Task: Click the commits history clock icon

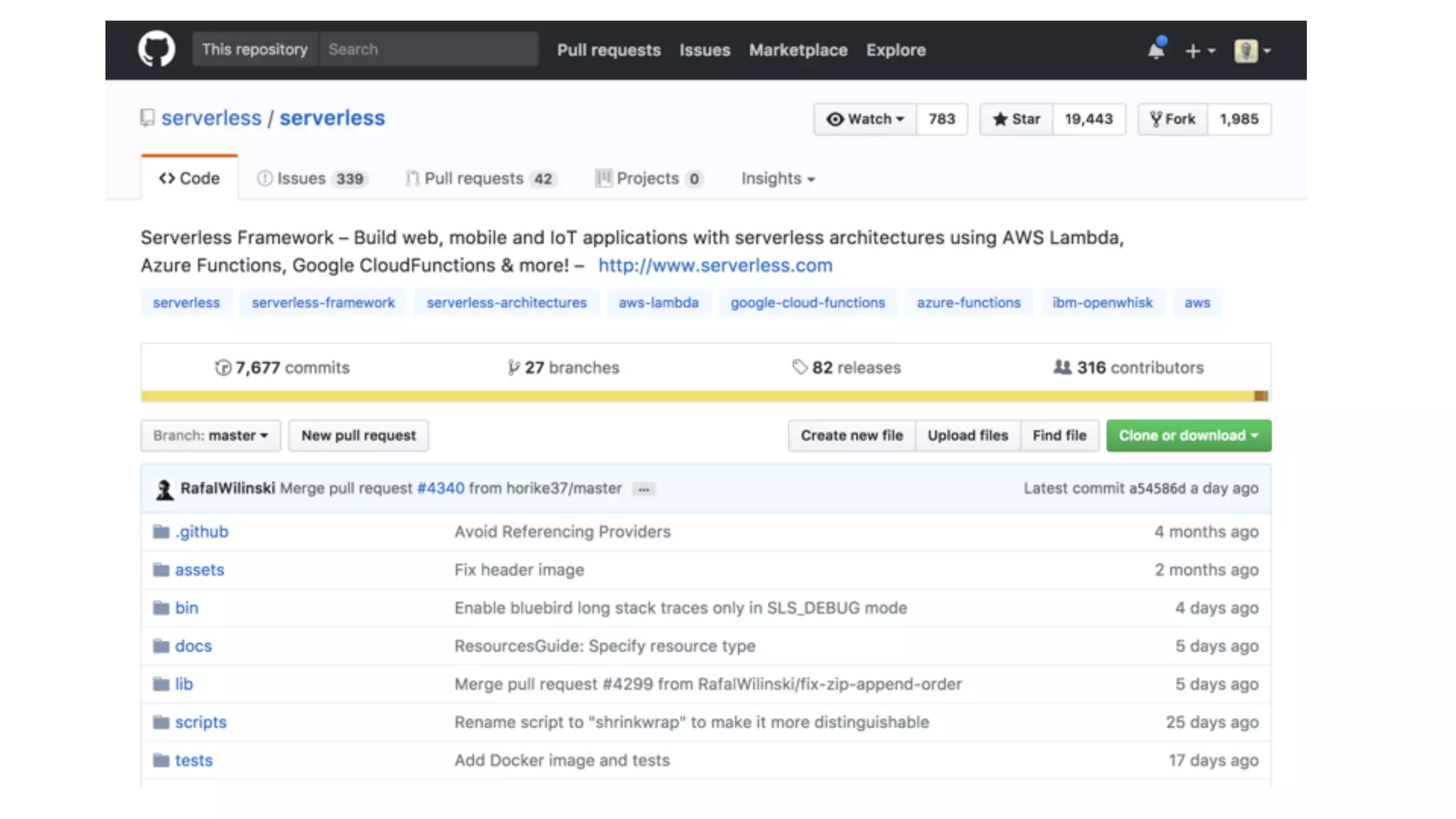Action: pyautogui.click(x=223, y=368)
